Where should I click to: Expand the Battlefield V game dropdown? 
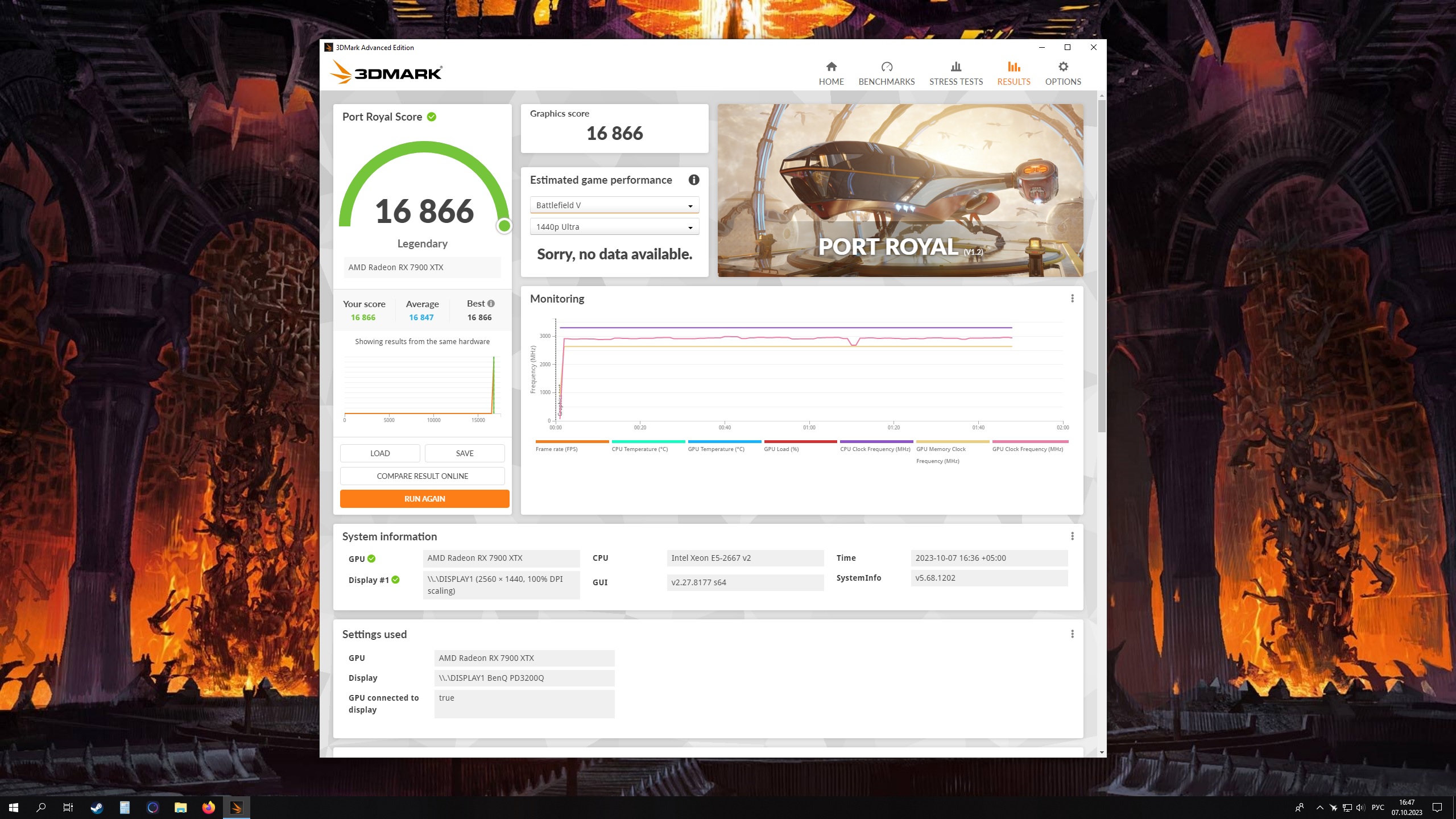click(614, 205)
